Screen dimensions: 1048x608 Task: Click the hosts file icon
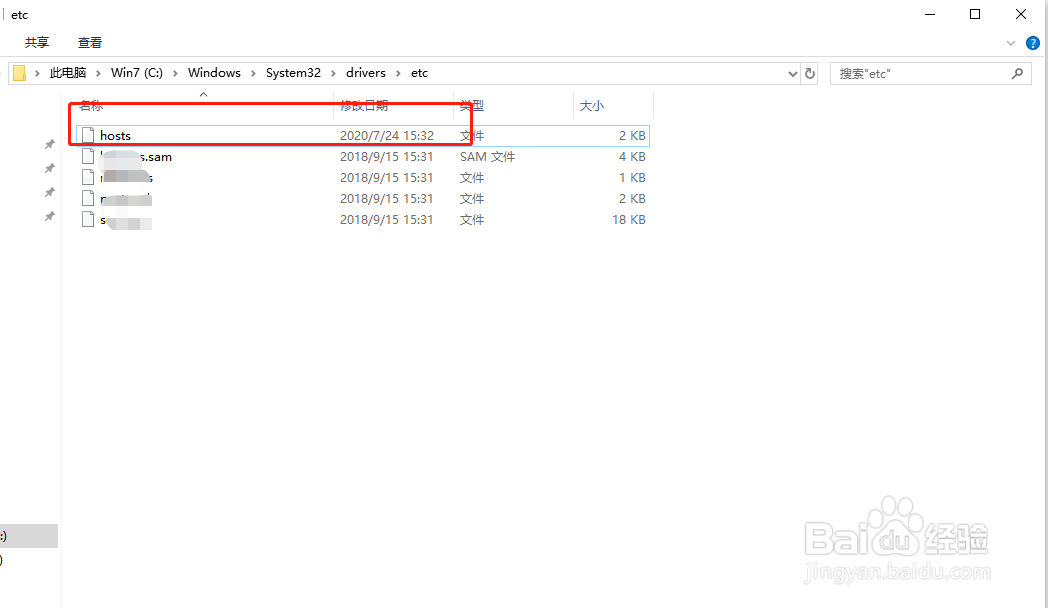tap(88, 136)
